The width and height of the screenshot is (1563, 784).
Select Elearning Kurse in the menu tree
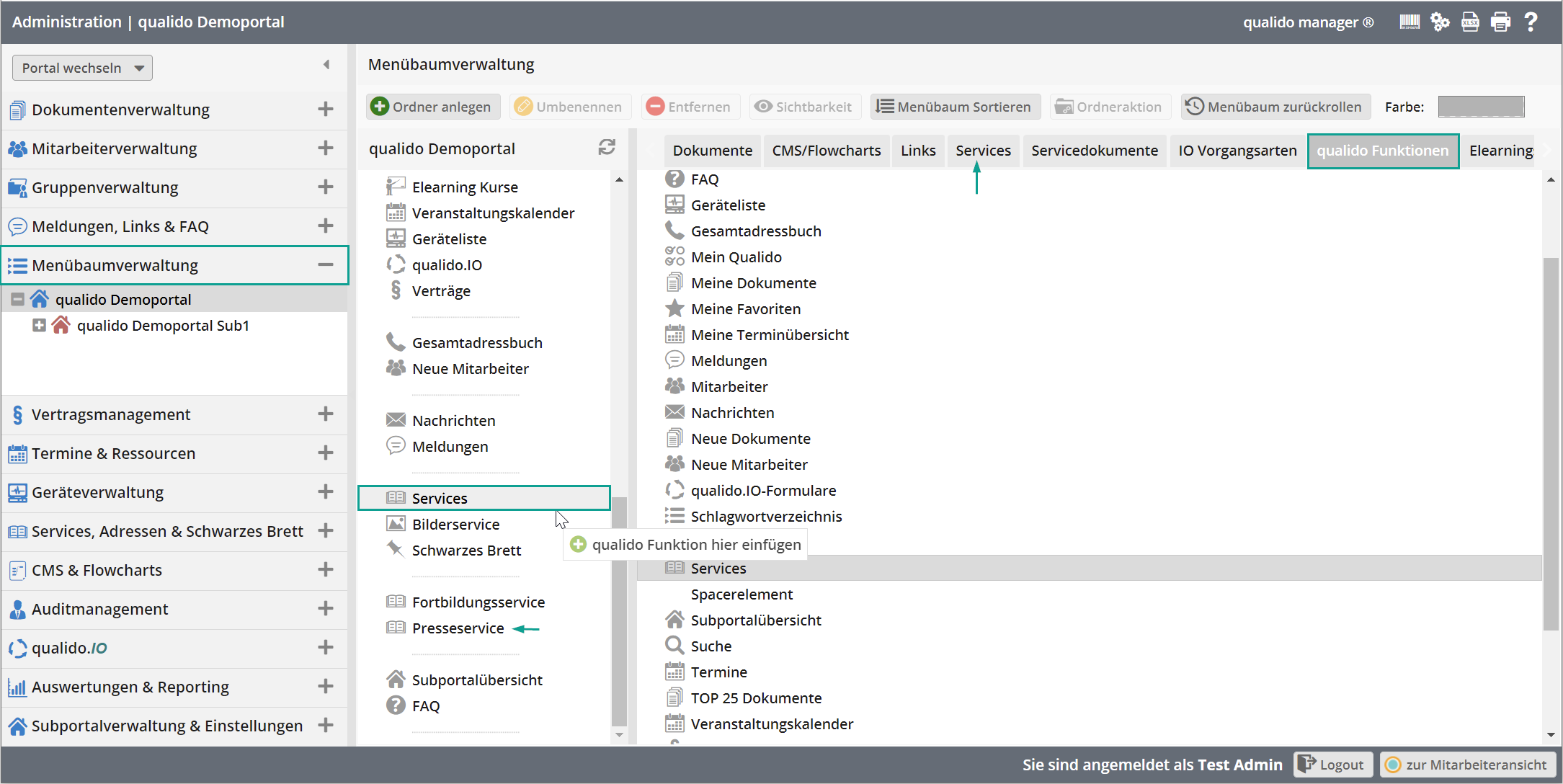pyautogui.click(x=465, y=187)
